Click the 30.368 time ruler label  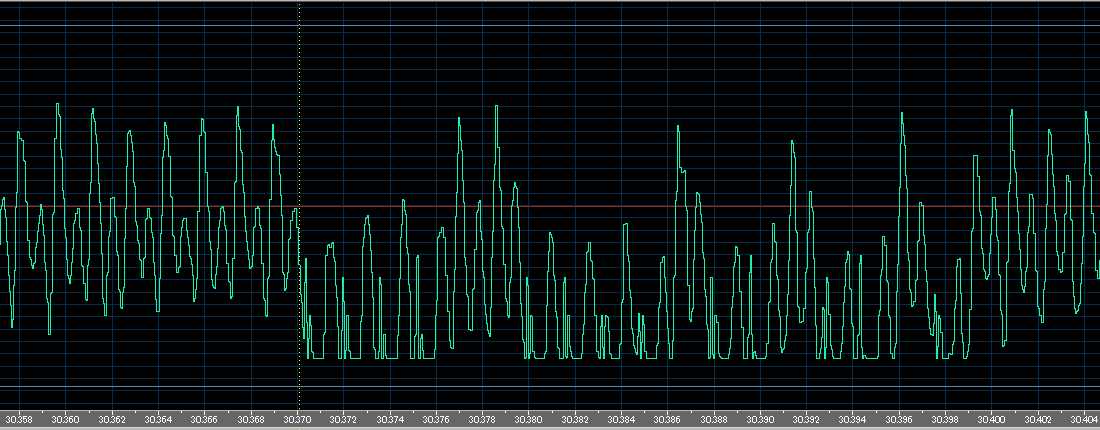(251, 419)
